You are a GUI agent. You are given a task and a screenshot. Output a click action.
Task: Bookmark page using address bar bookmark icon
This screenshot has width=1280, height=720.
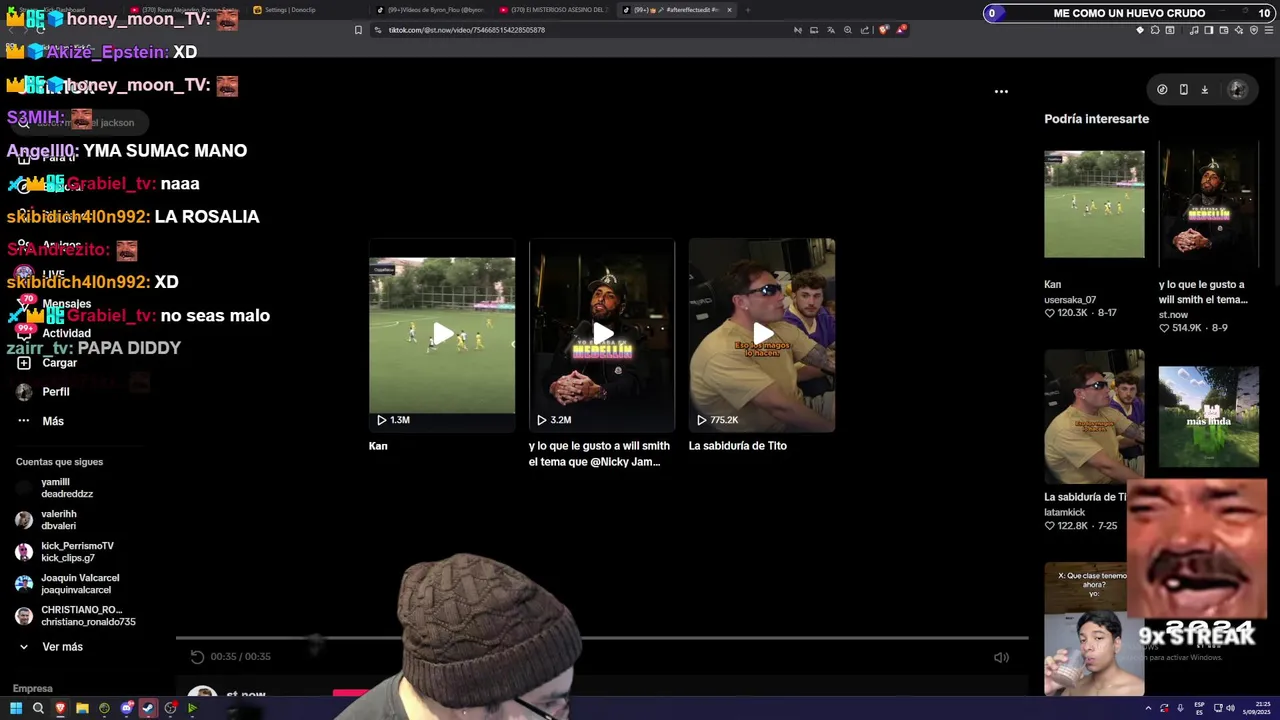click(x=358, y=30)
